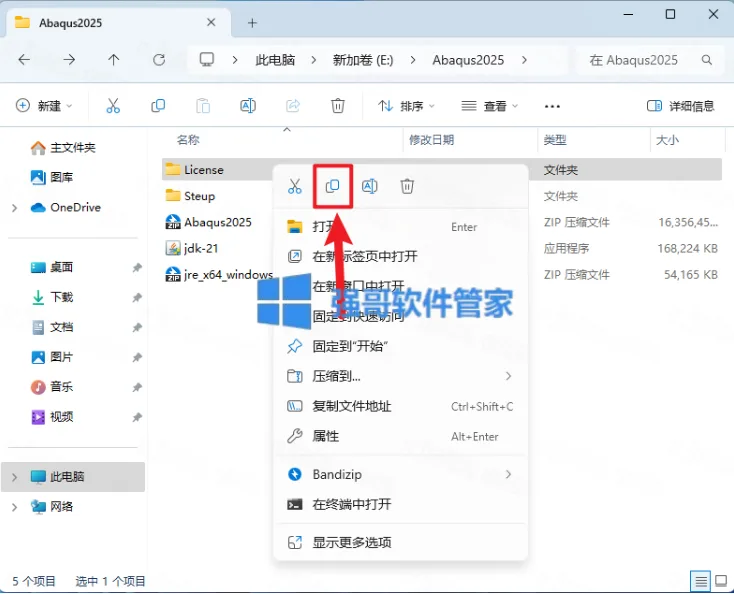Open 主文件夹 in the sidebar

pos(63,148)
